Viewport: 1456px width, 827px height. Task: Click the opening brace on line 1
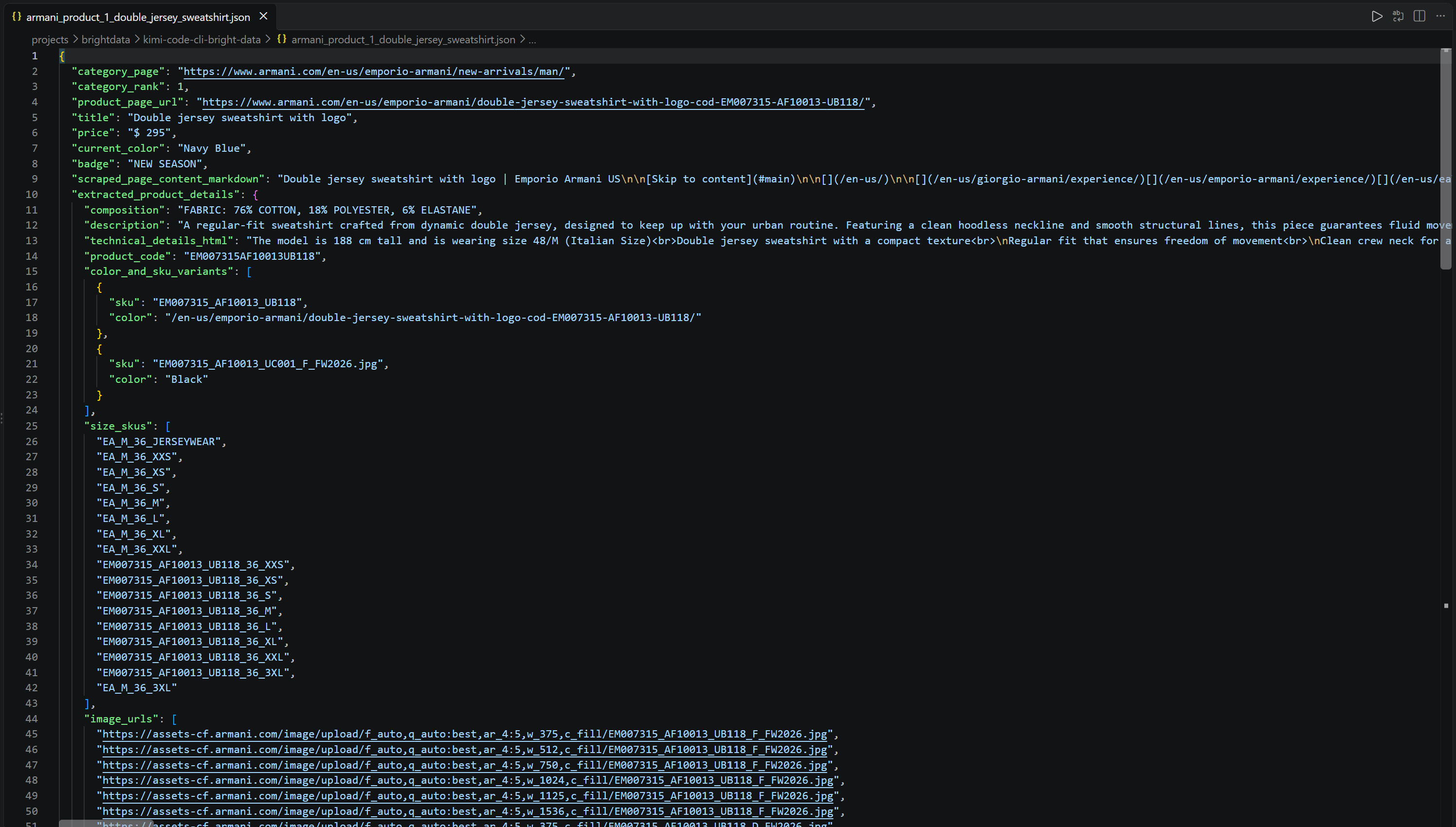pos(62,56)
